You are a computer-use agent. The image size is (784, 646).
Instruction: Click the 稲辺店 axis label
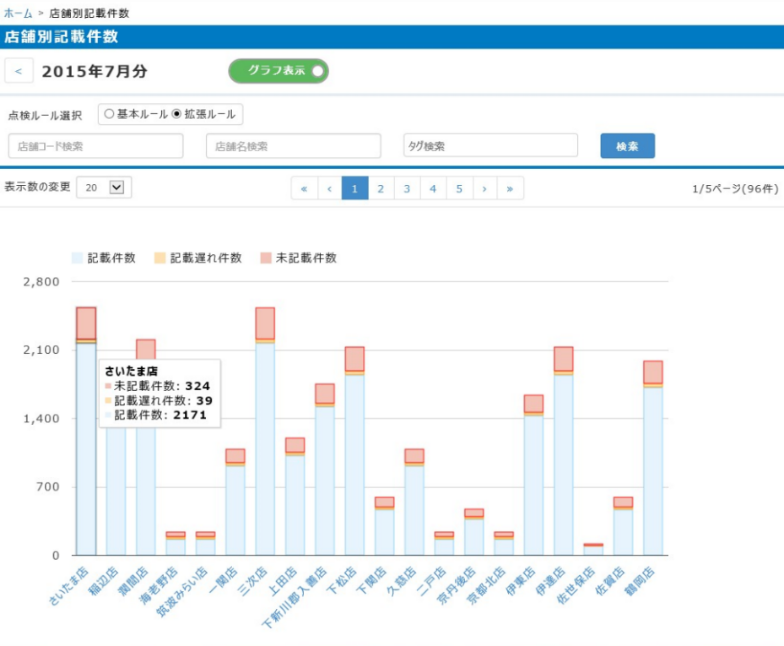[x=104, y=580]
